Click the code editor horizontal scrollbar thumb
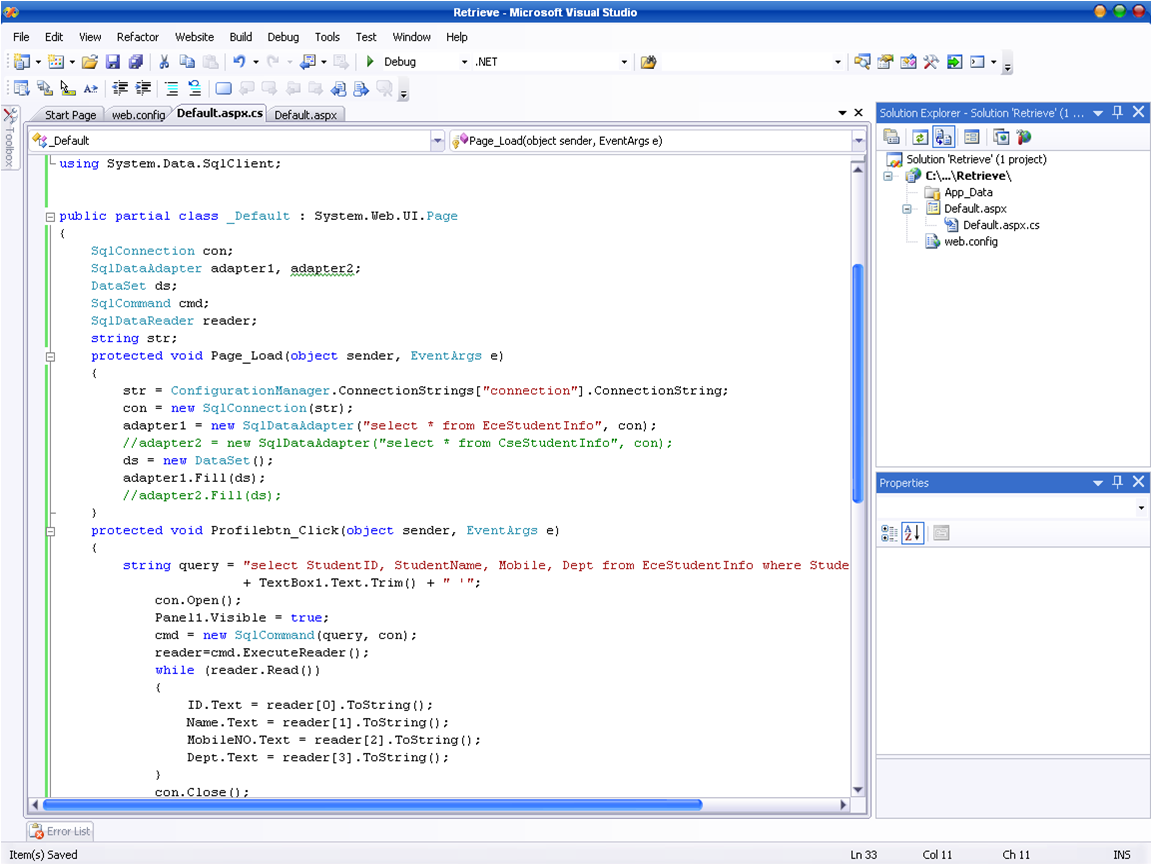1152x865 pixels. tap(373, 805)
